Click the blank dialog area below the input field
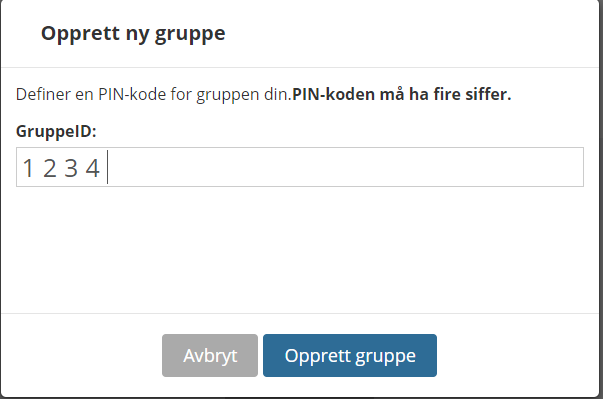 [300, 250]
